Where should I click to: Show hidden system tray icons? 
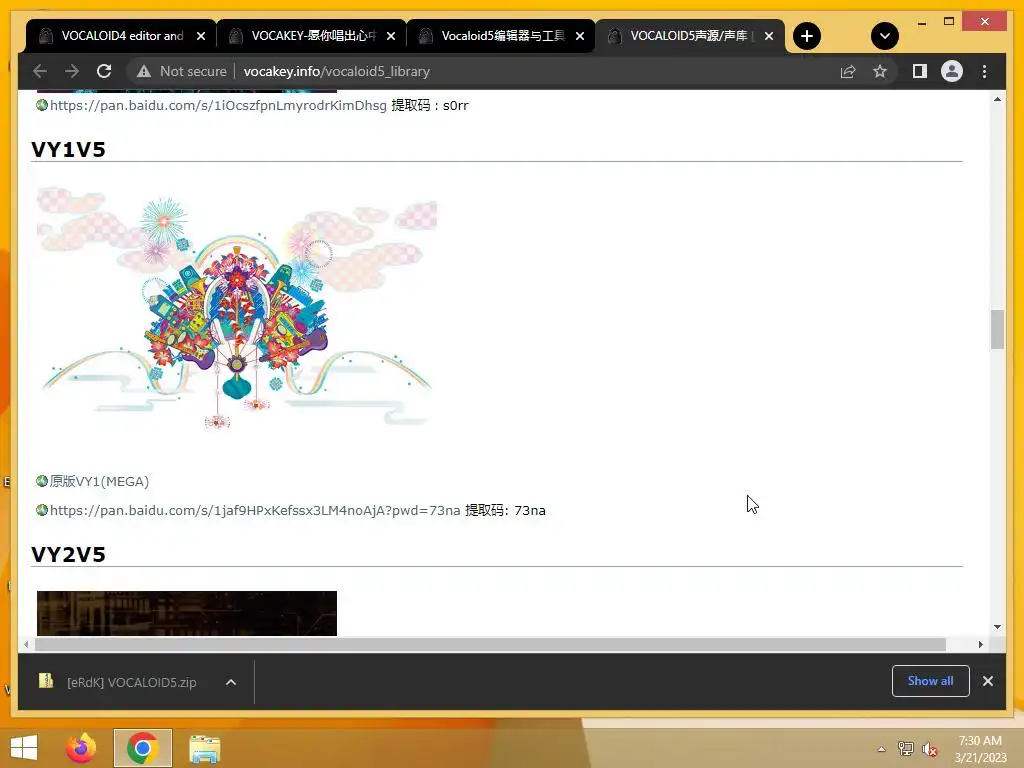tap(882, 749)
